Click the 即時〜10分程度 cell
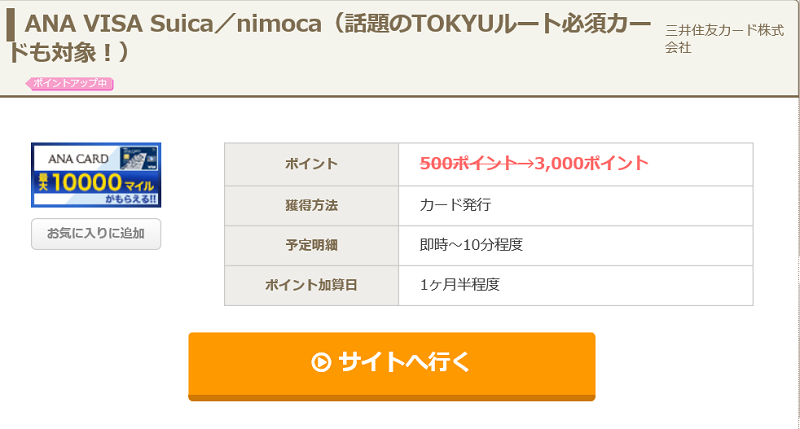The image size is (800, 429). pyautogui.click(x=576, y=245)
